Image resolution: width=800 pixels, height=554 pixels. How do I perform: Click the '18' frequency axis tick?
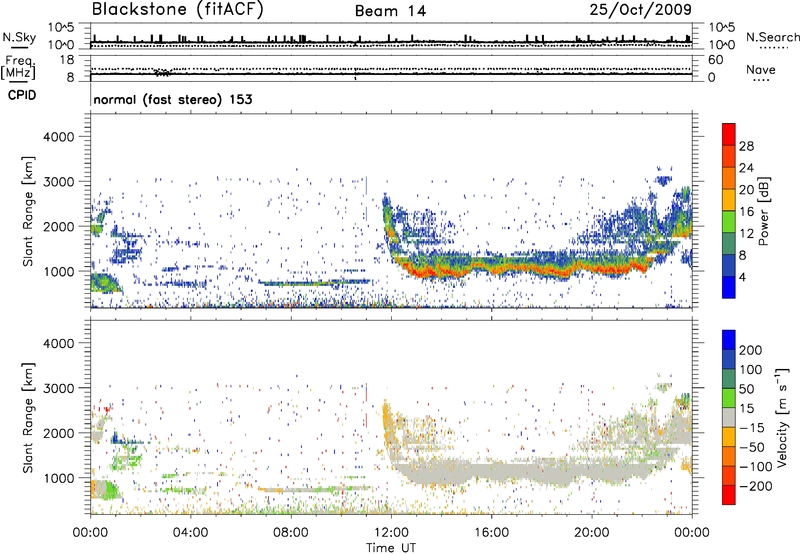(x=67, y=60)
